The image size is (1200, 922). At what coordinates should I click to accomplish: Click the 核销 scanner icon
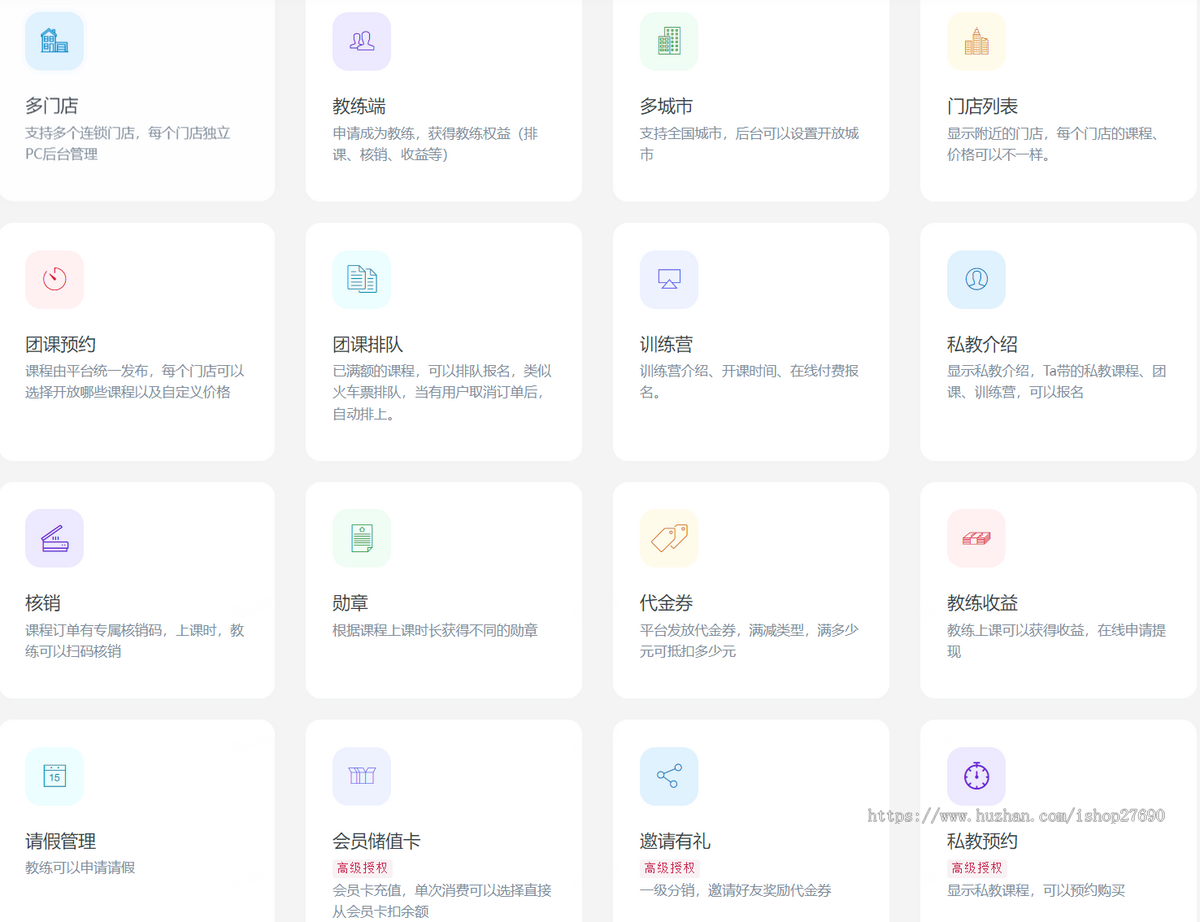click(54, 538)
